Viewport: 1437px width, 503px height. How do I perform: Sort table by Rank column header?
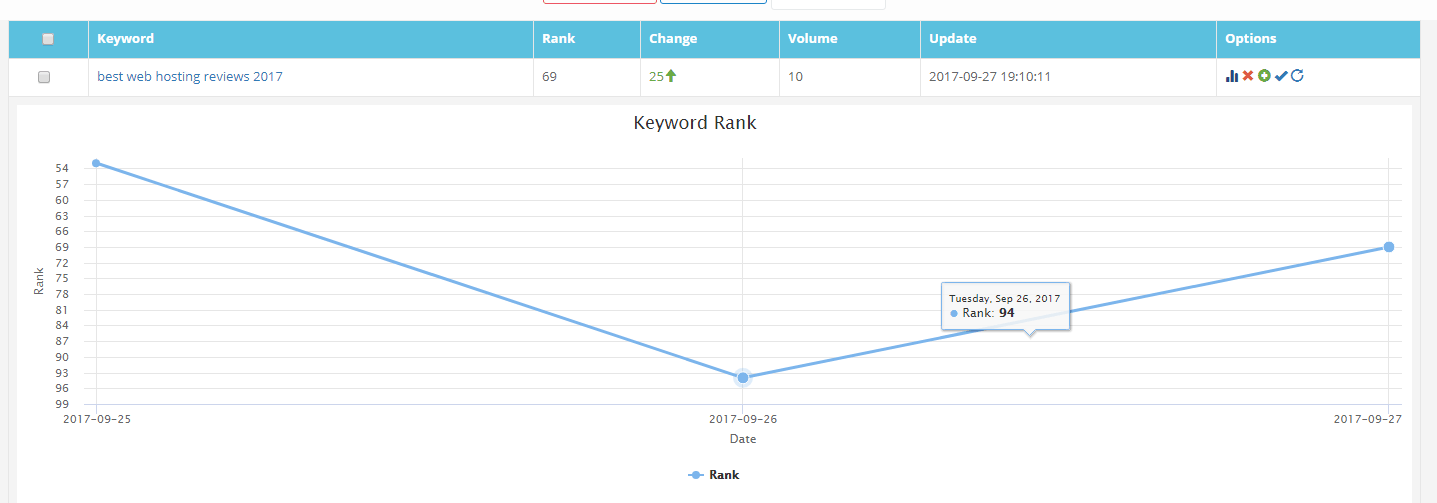(558, 39)
